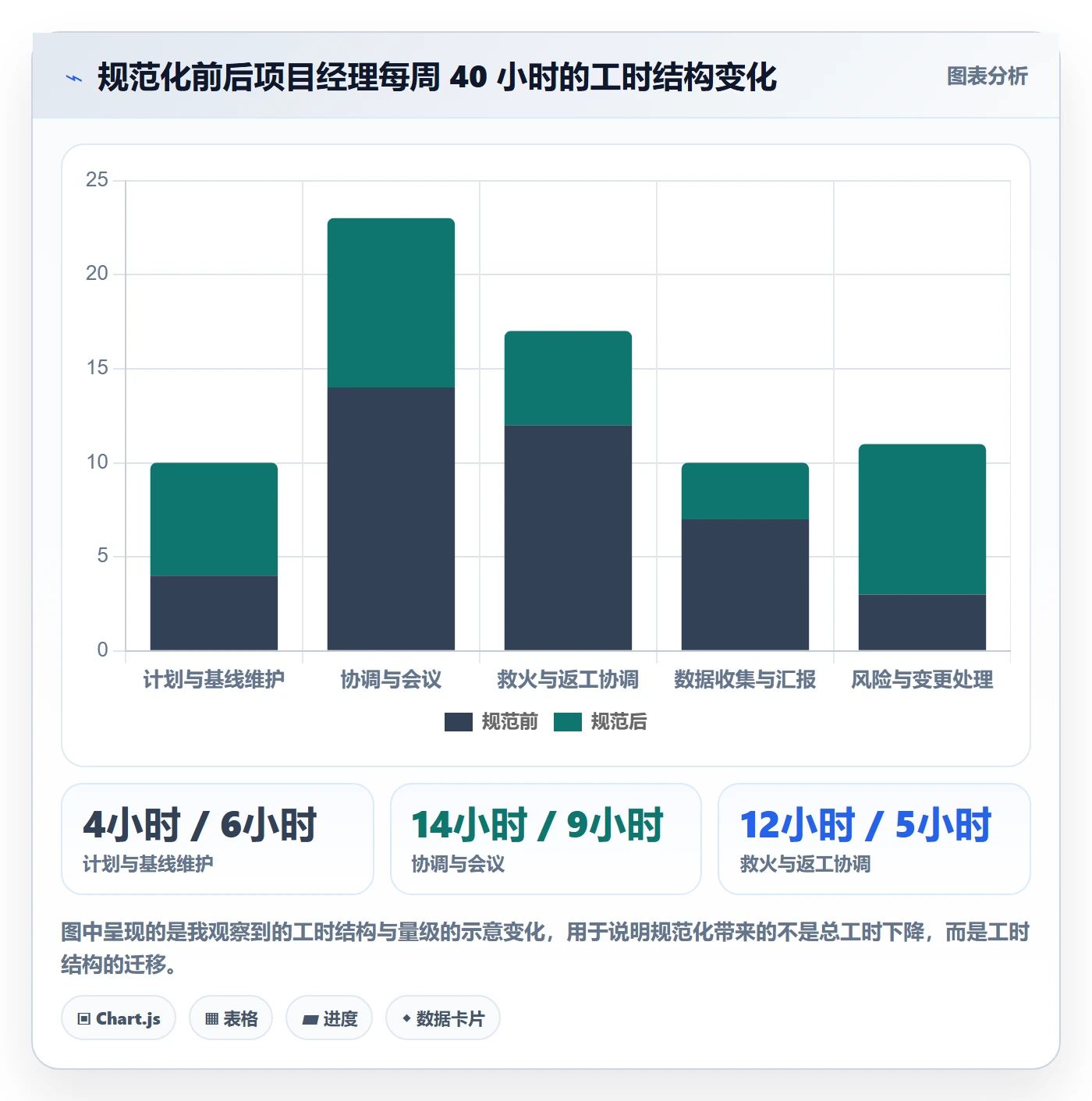Click the x-axis label 计划与基线维护
This screenshot has height=1101, width=1092.
click(x=214, y=679)
